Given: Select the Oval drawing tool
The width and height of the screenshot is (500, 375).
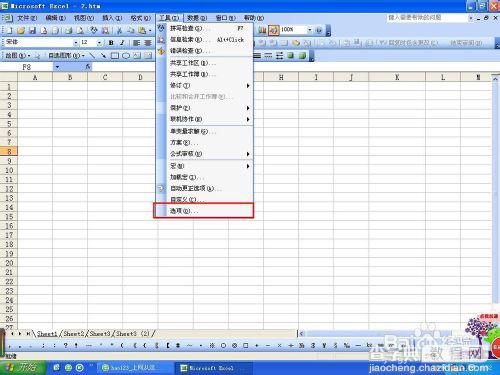Looking at the screenshot, I should pos(126,56).
